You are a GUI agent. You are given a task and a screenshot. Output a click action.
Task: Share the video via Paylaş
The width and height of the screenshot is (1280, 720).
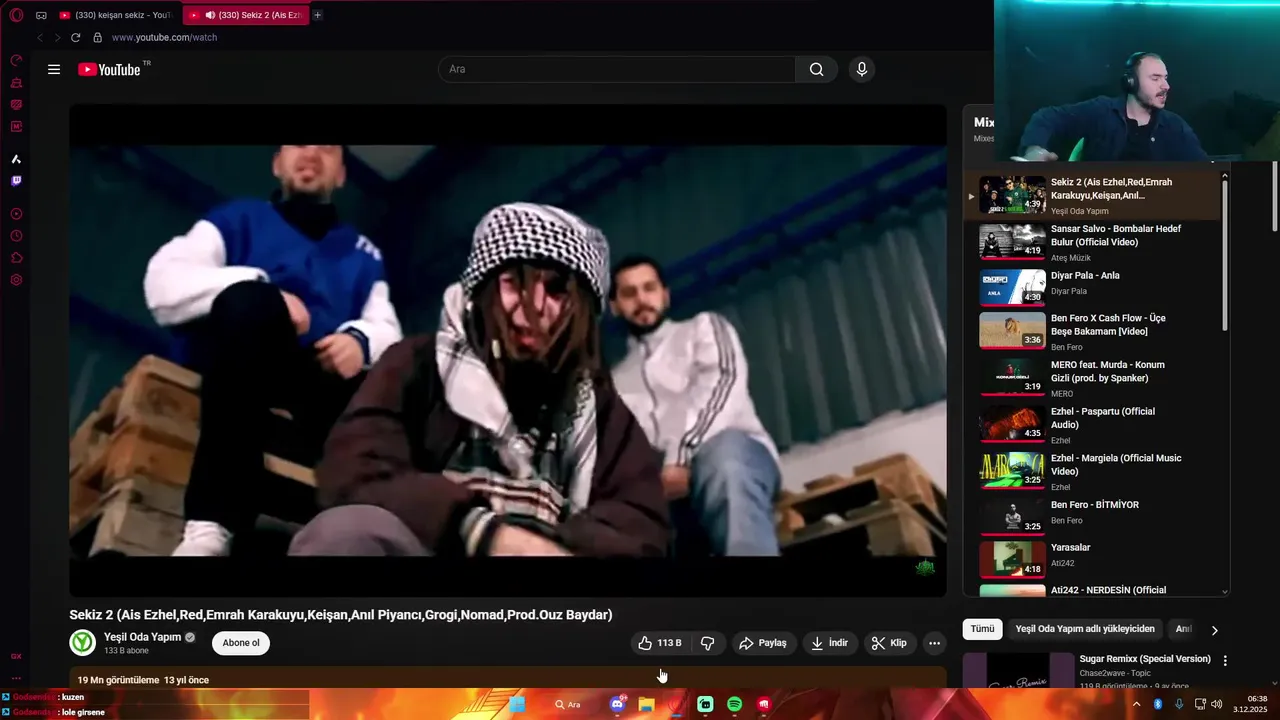[763, 643]
